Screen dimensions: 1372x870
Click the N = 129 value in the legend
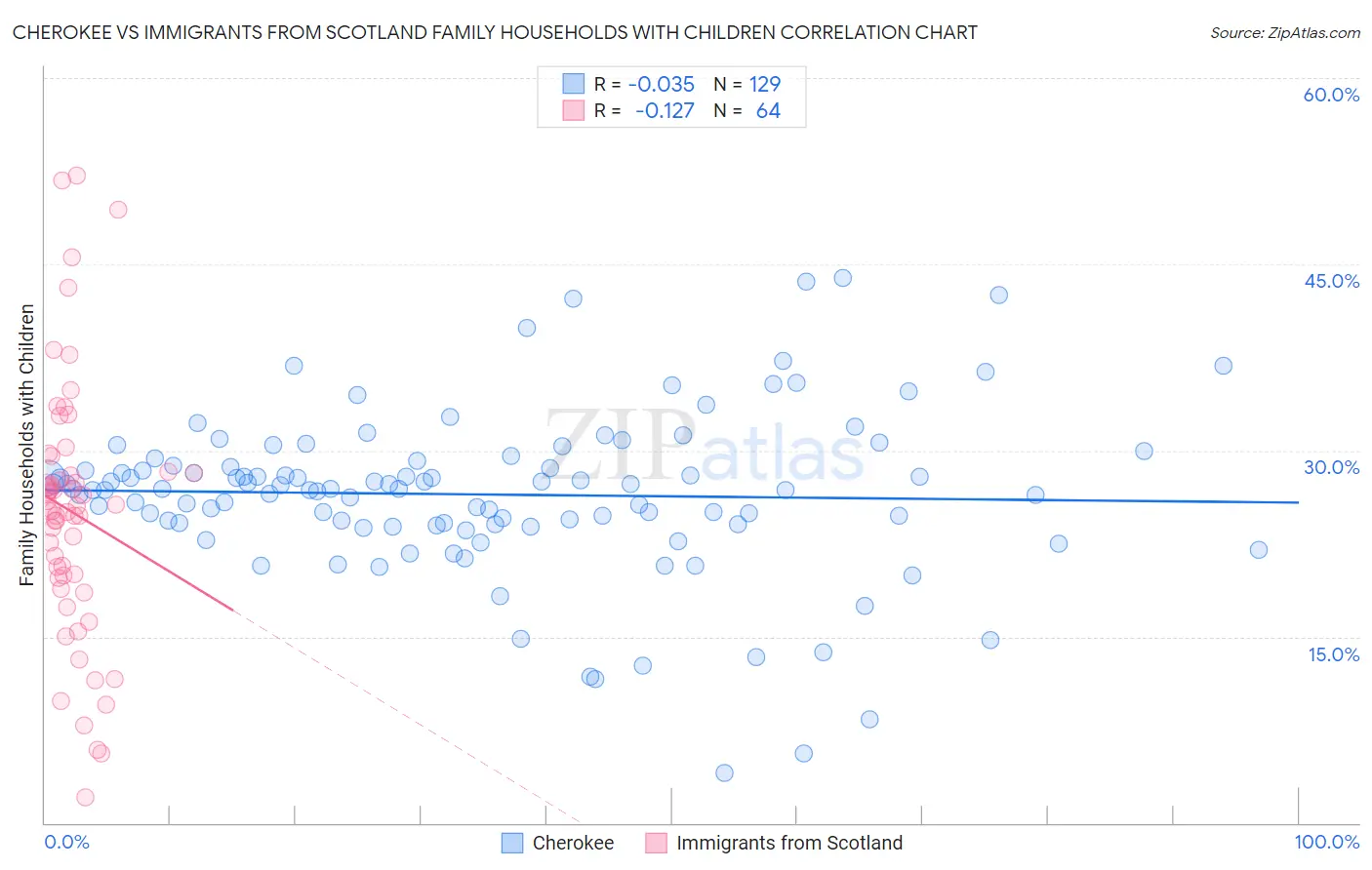point(747,84)
